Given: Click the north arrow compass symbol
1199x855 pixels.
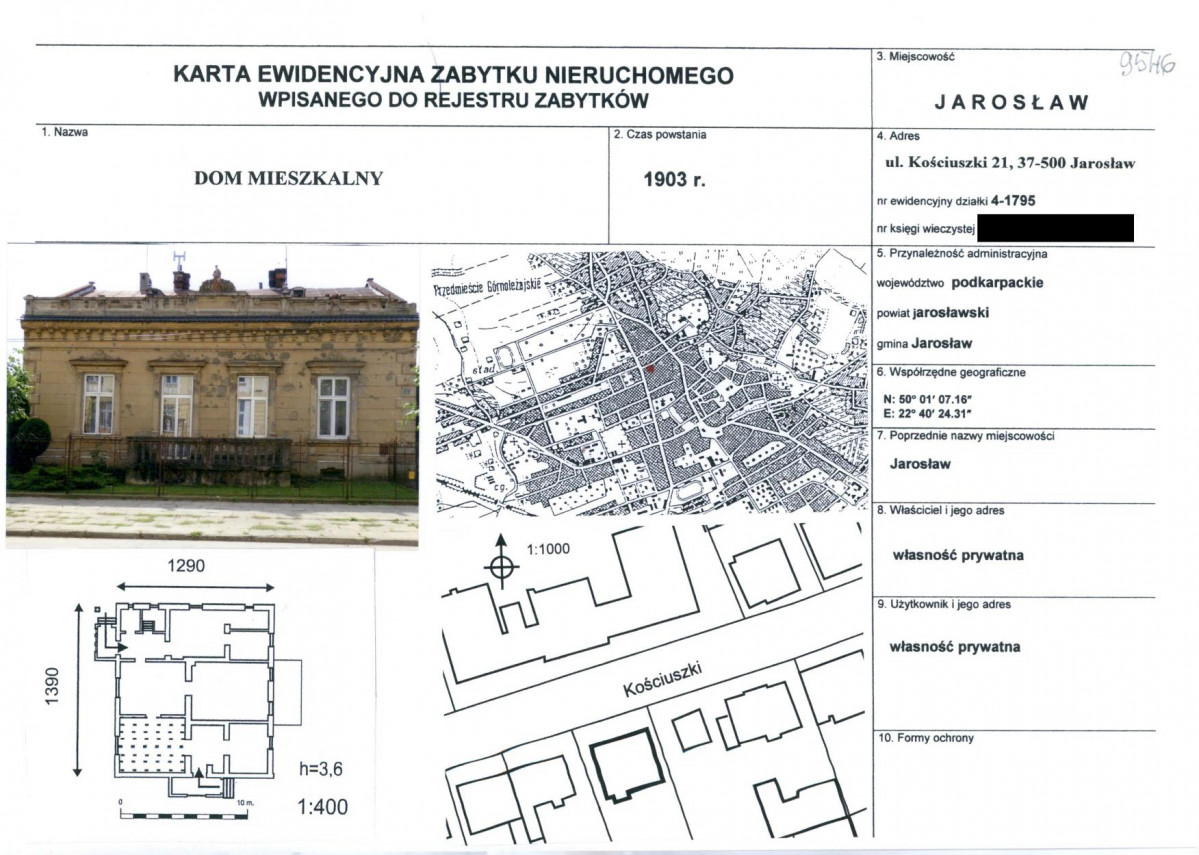Looking at the screenshot, I should click(501, 566).
